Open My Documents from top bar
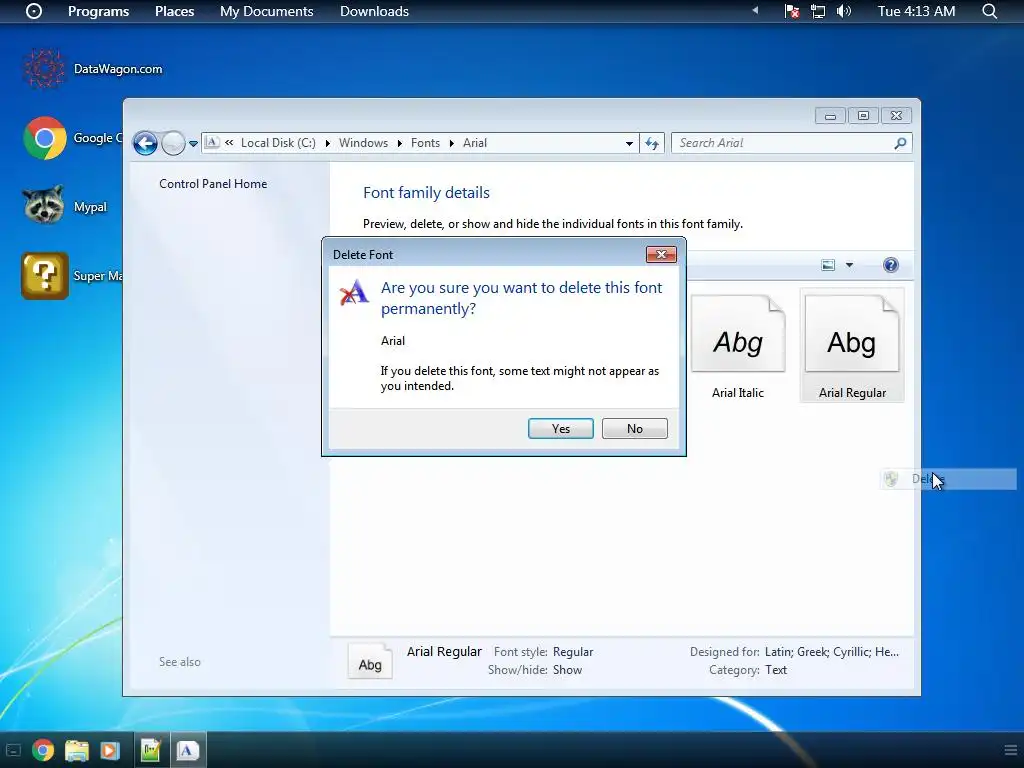The width and height of the screenshot is (1024, 768). (x=266, y=11)
